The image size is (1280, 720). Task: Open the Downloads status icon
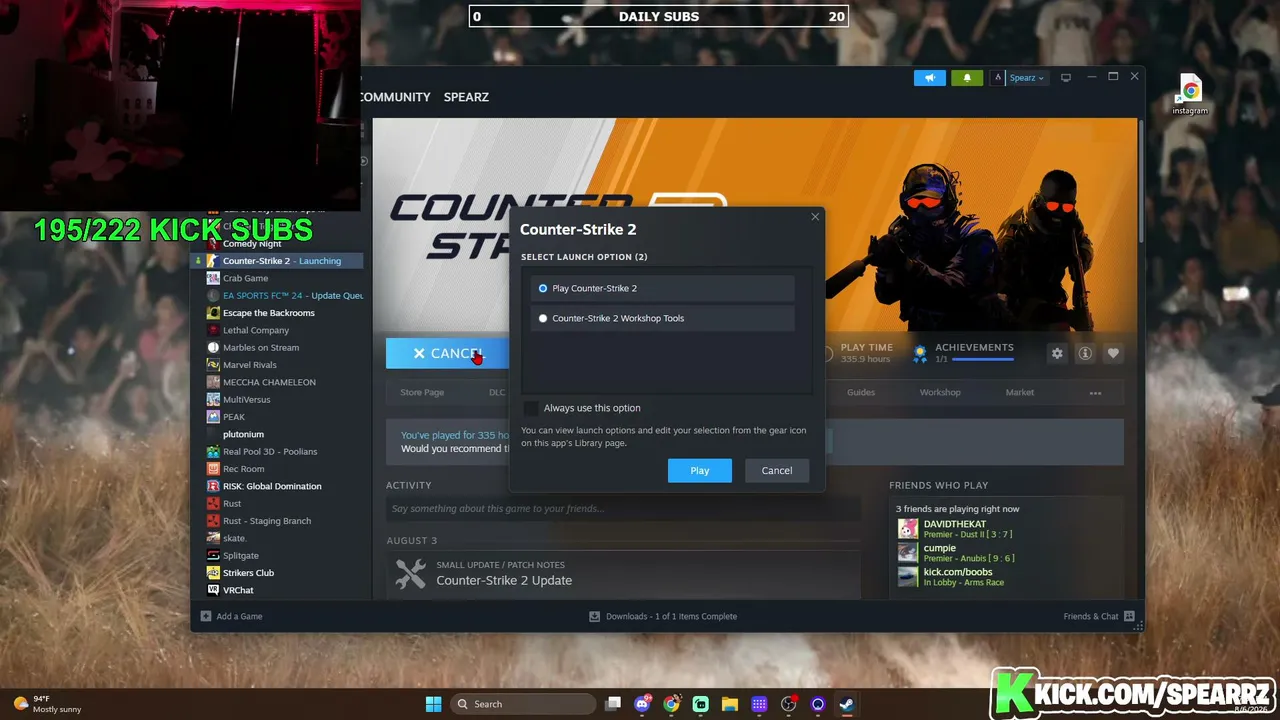[594, 616]
